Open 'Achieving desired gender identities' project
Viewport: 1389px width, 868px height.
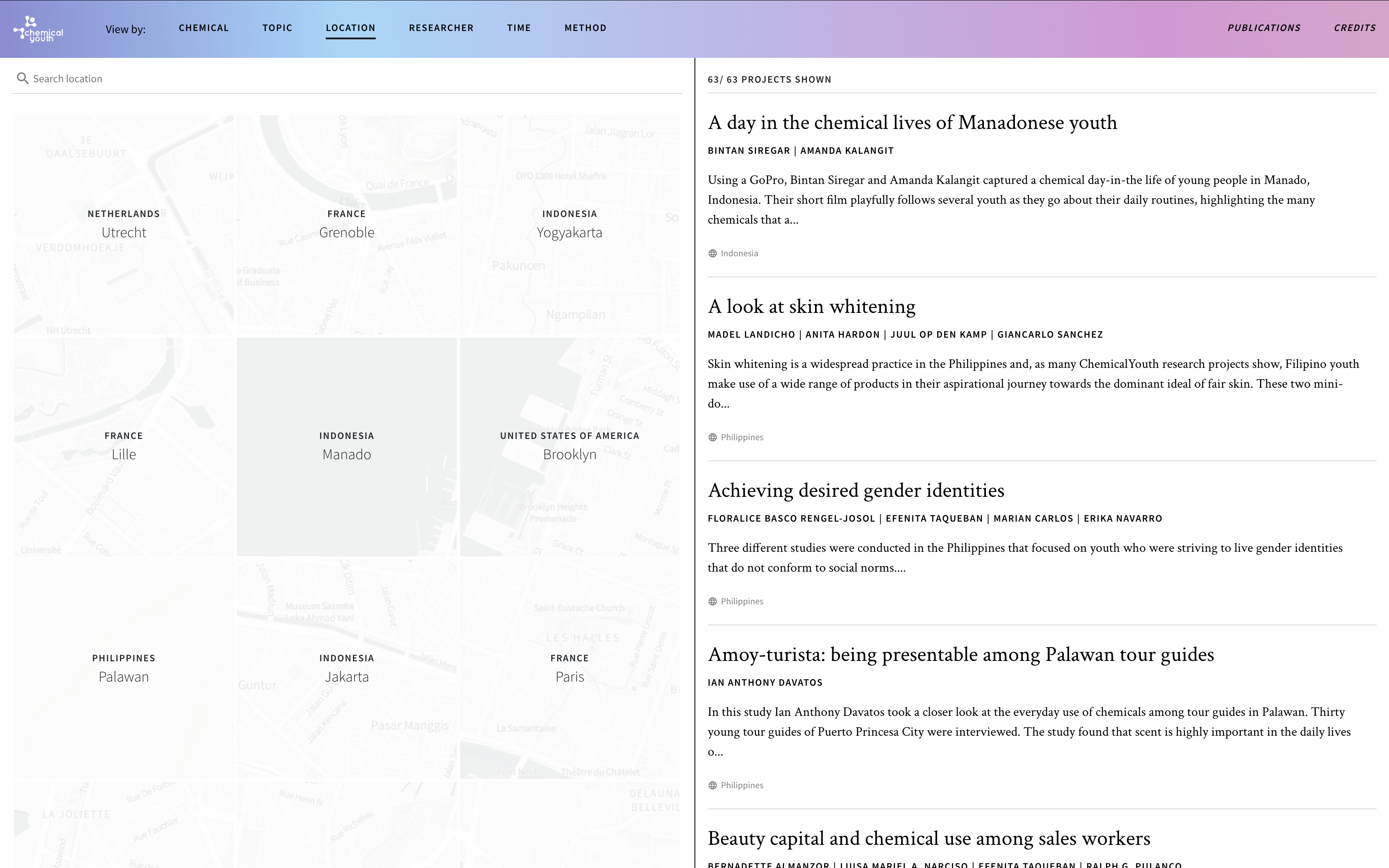[x=856, y=490]
